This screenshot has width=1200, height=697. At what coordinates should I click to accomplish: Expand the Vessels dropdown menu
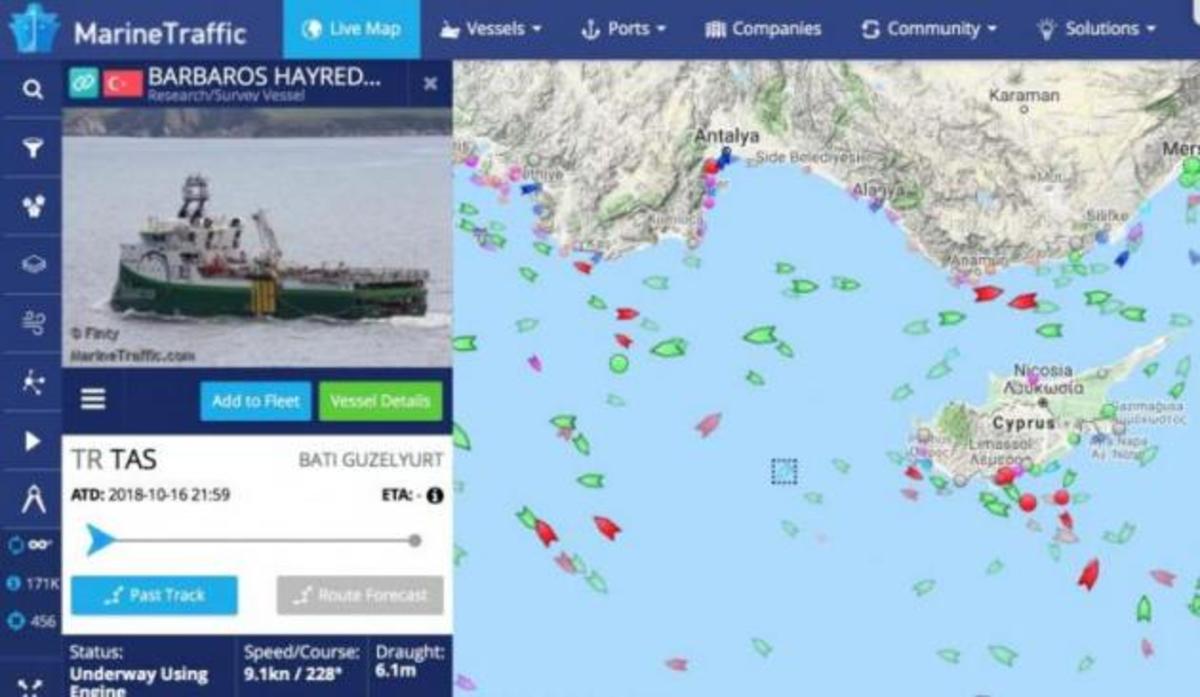[x=491, y=29]
